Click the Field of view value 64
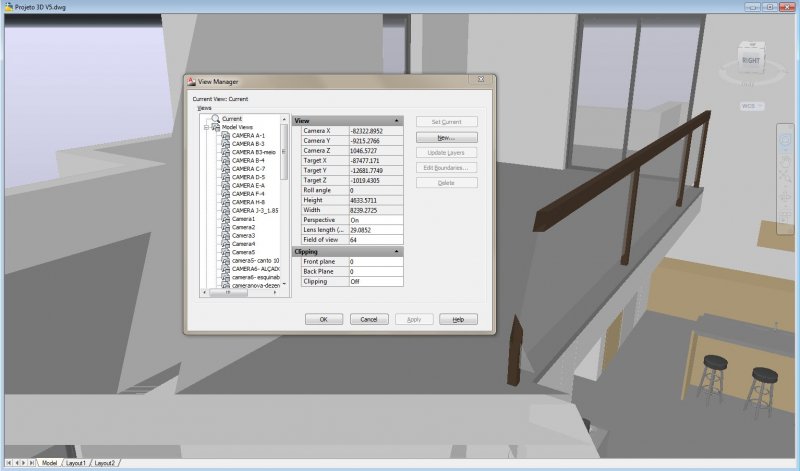 [x=376, y=240]
